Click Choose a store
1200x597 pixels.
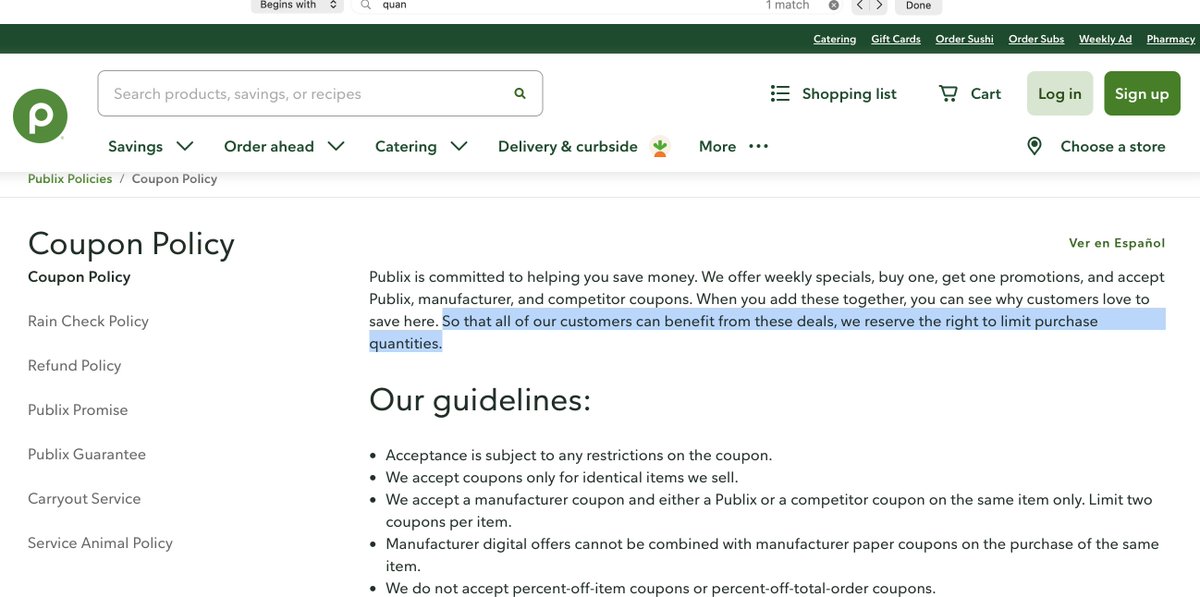(x=1113, y=146)
